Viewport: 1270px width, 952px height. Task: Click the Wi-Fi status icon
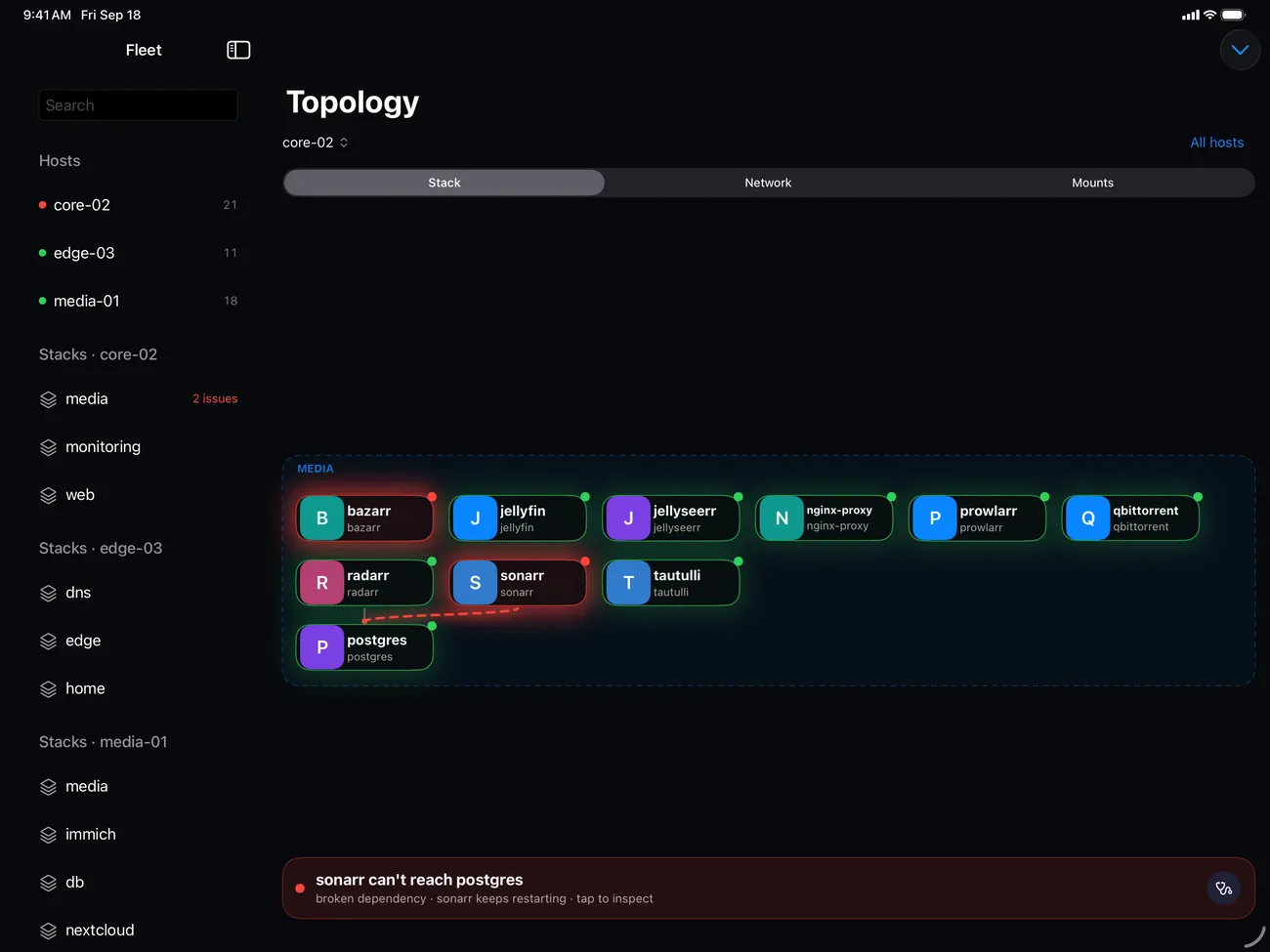click(1210, 15)
